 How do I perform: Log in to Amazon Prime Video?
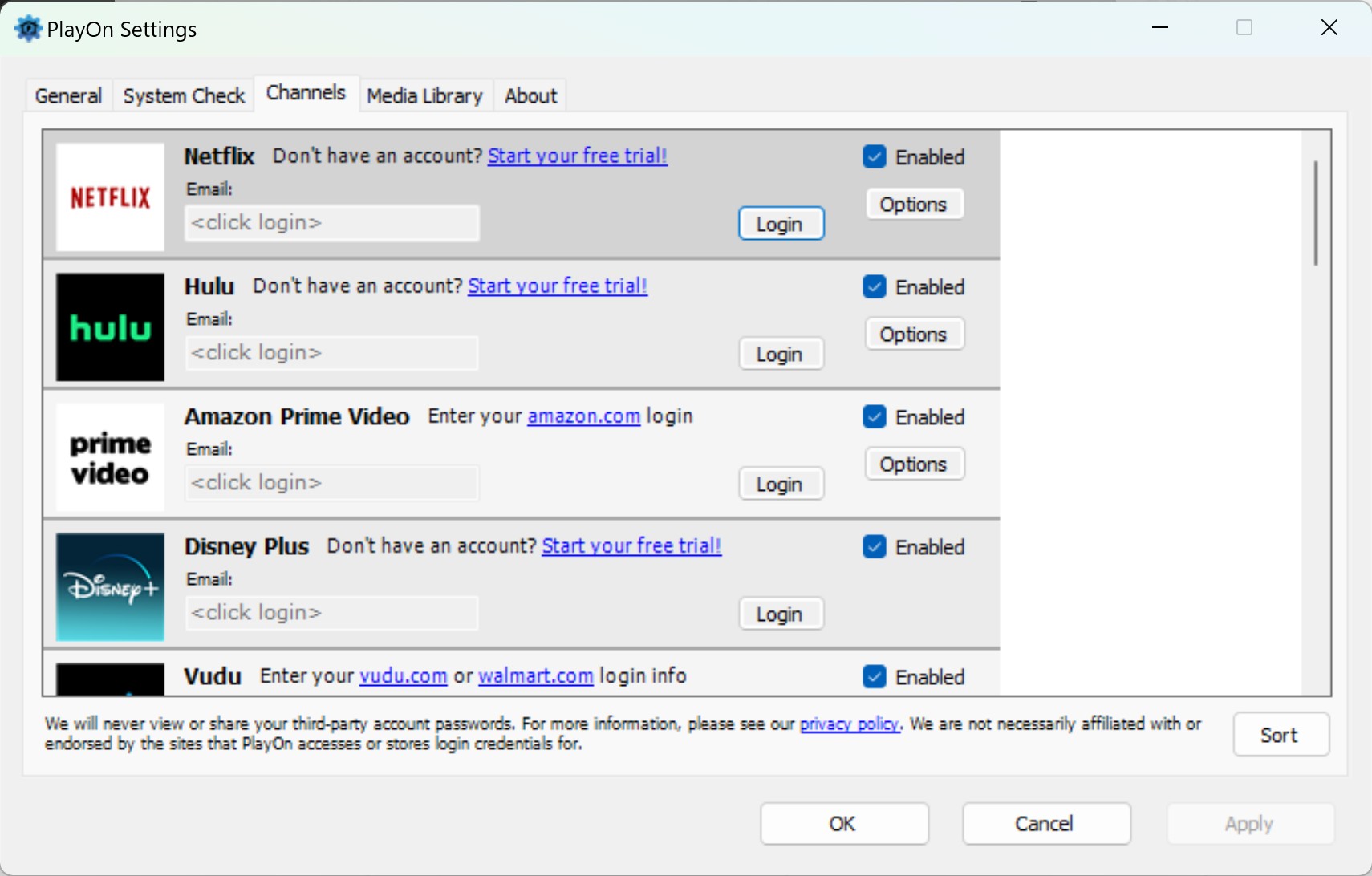coord(781,484)
